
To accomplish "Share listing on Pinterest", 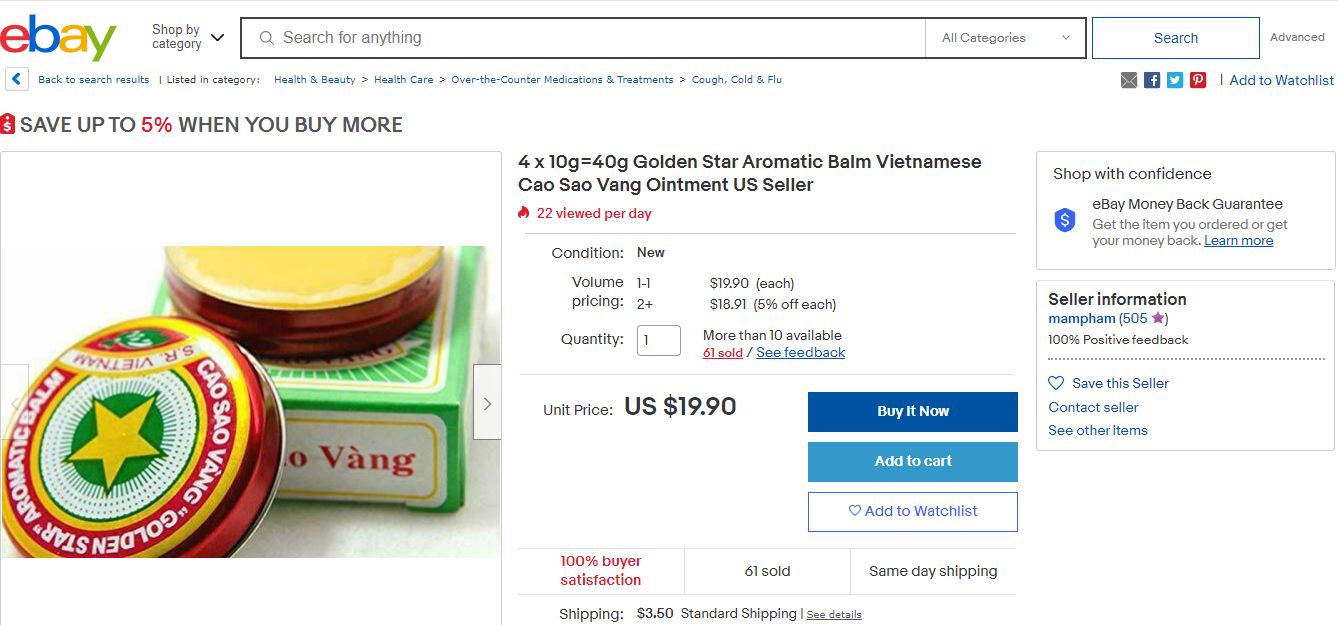I will point(1198,80).
